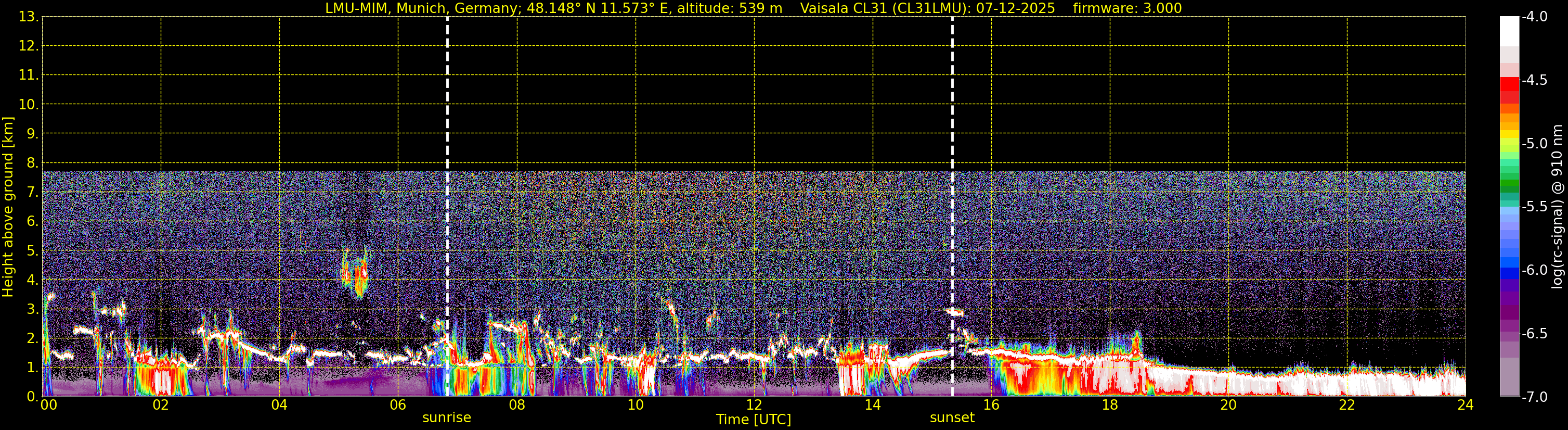Image resolution: width=1568 pixels, height=430 pixels.
Task: Click the blue colorbar section near -6.0
Action: pos(1509,270)
